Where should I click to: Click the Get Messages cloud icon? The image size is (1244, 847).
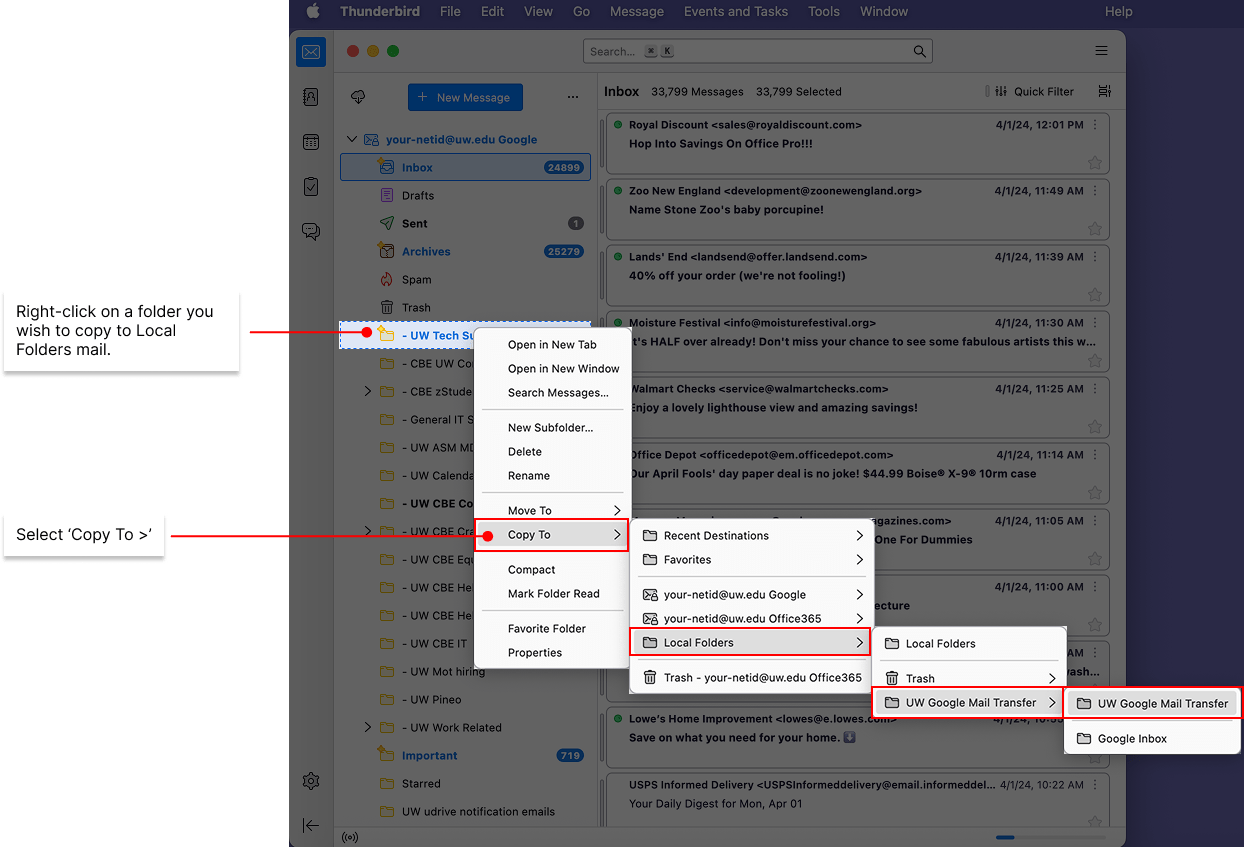pyautogui.click(x=358, y=97)
